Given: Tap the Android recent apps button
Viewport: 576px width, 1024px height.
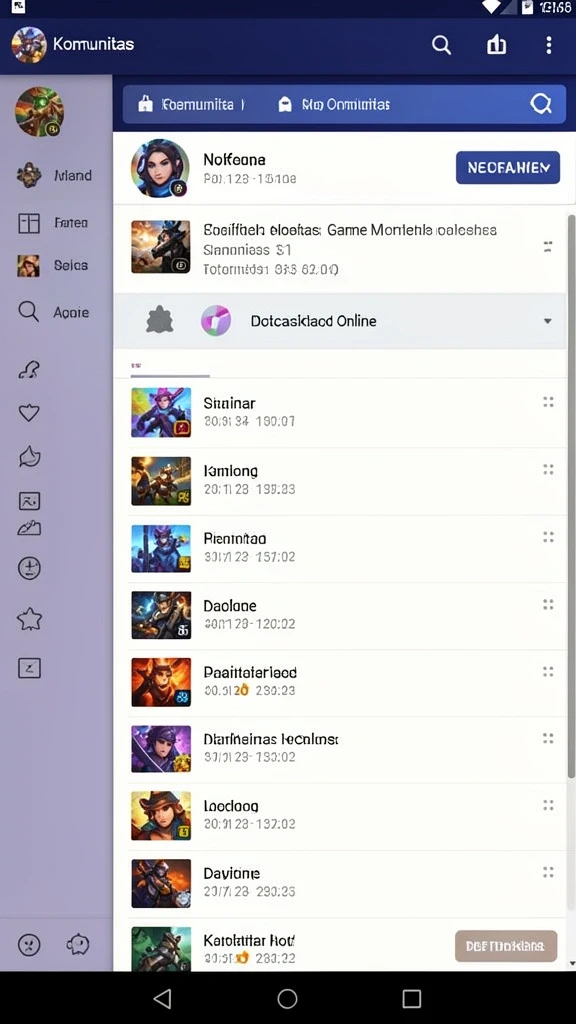Looking at the screenshot, I should click(411, 998).
